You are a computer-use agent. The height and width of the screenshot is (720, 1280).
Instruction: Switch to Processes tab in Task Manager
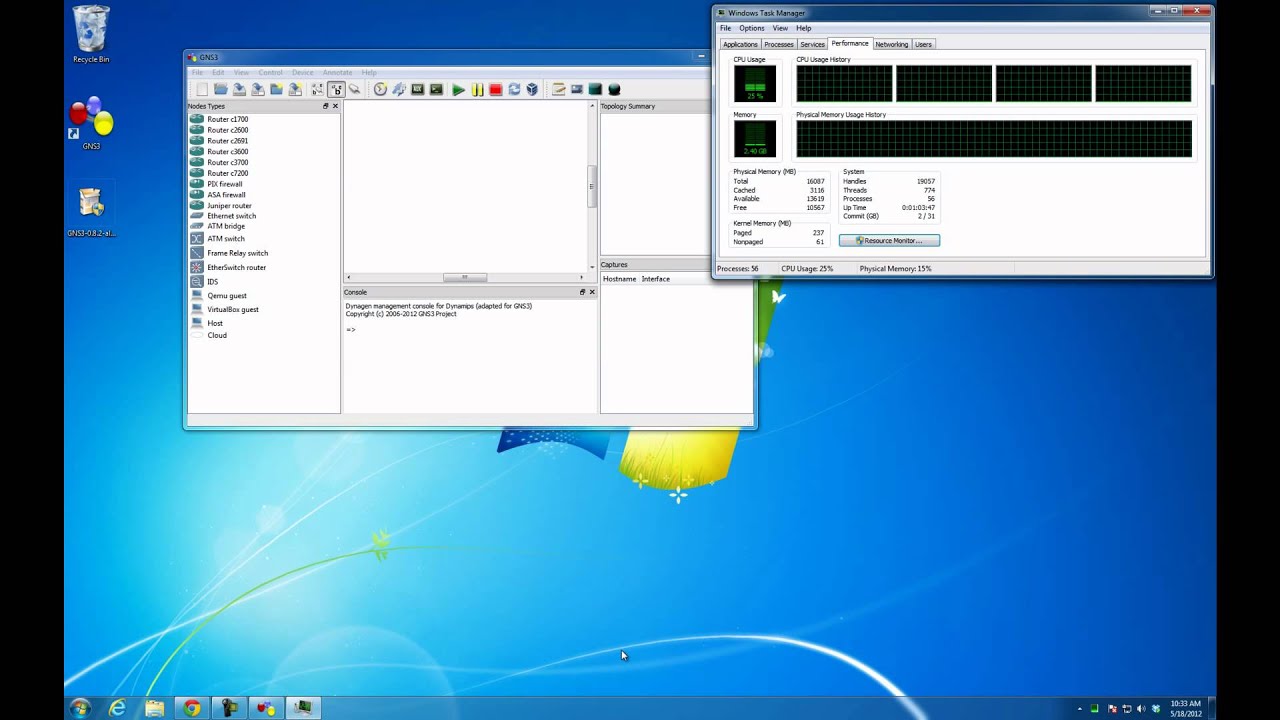778,44
